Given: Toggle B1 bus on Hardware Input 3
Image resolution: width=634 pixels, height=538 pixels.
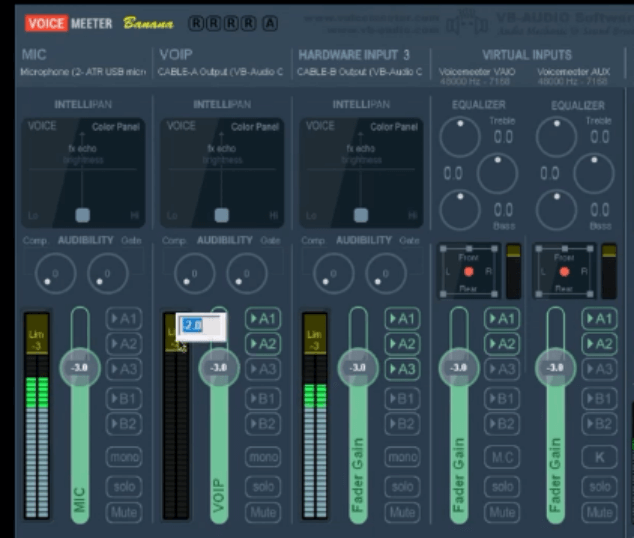Looking at the screenshot, I should click(402, 399).
